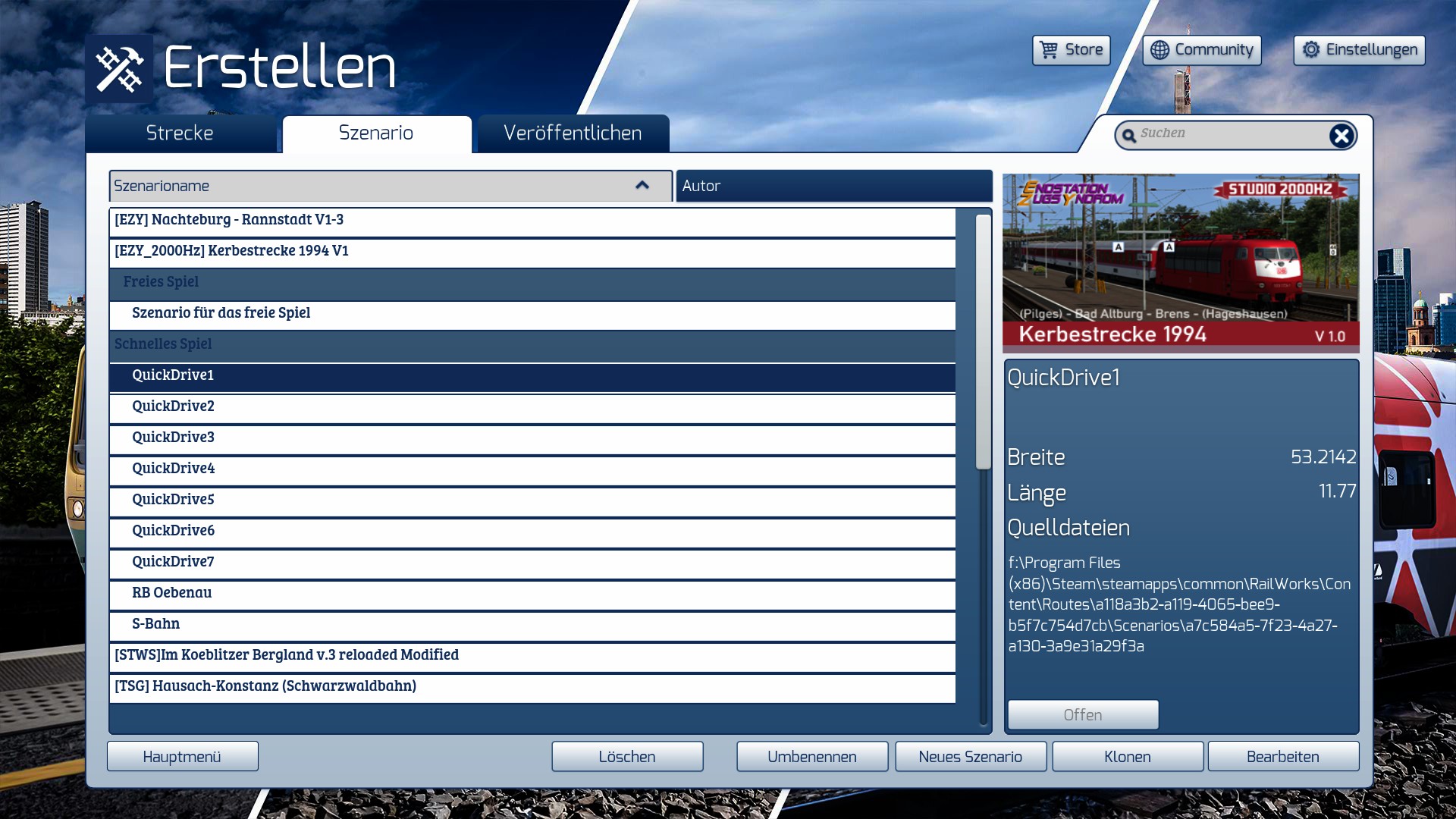This screenshot has height=819, width=1456.
Task: Click the Store shopping cart icon
Action: pos(1049,50)
